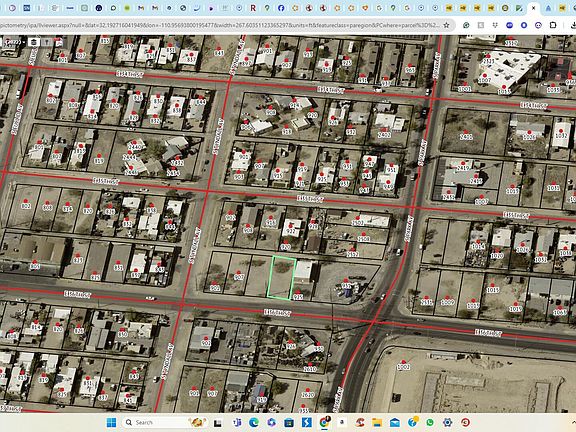Open Microsoft Teams from the taskbar
This screenshot has width=576, height=432.
click(x=237, y=422)
